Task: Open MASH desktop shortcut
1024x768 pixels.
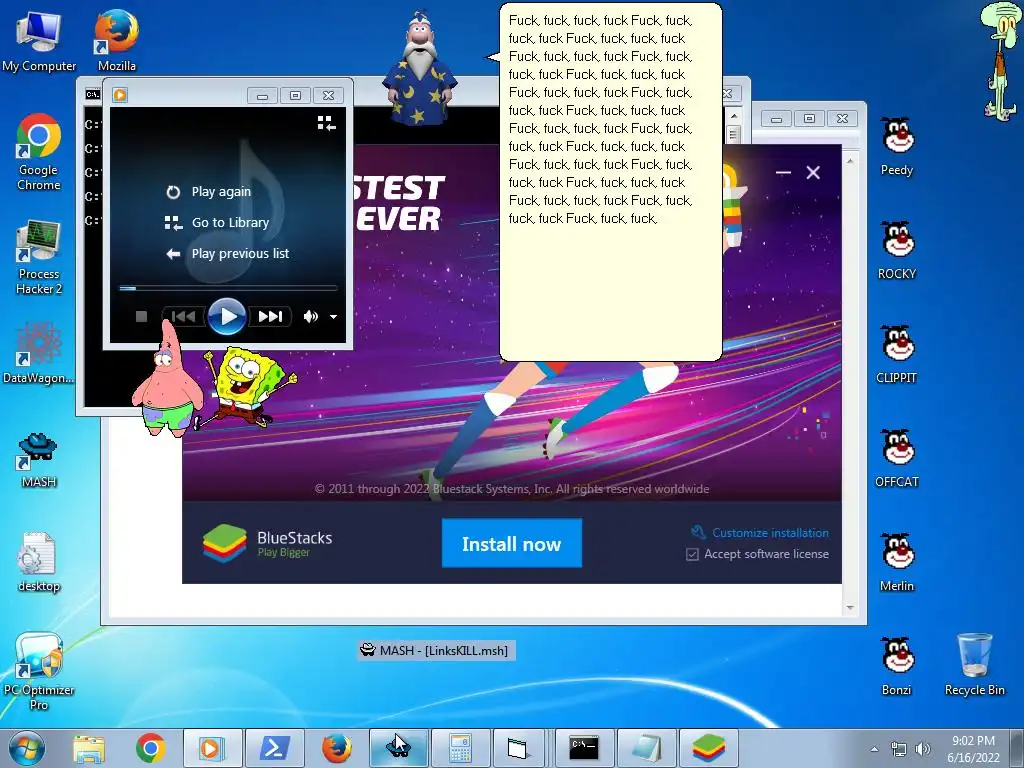Action: tap(39, 460)
